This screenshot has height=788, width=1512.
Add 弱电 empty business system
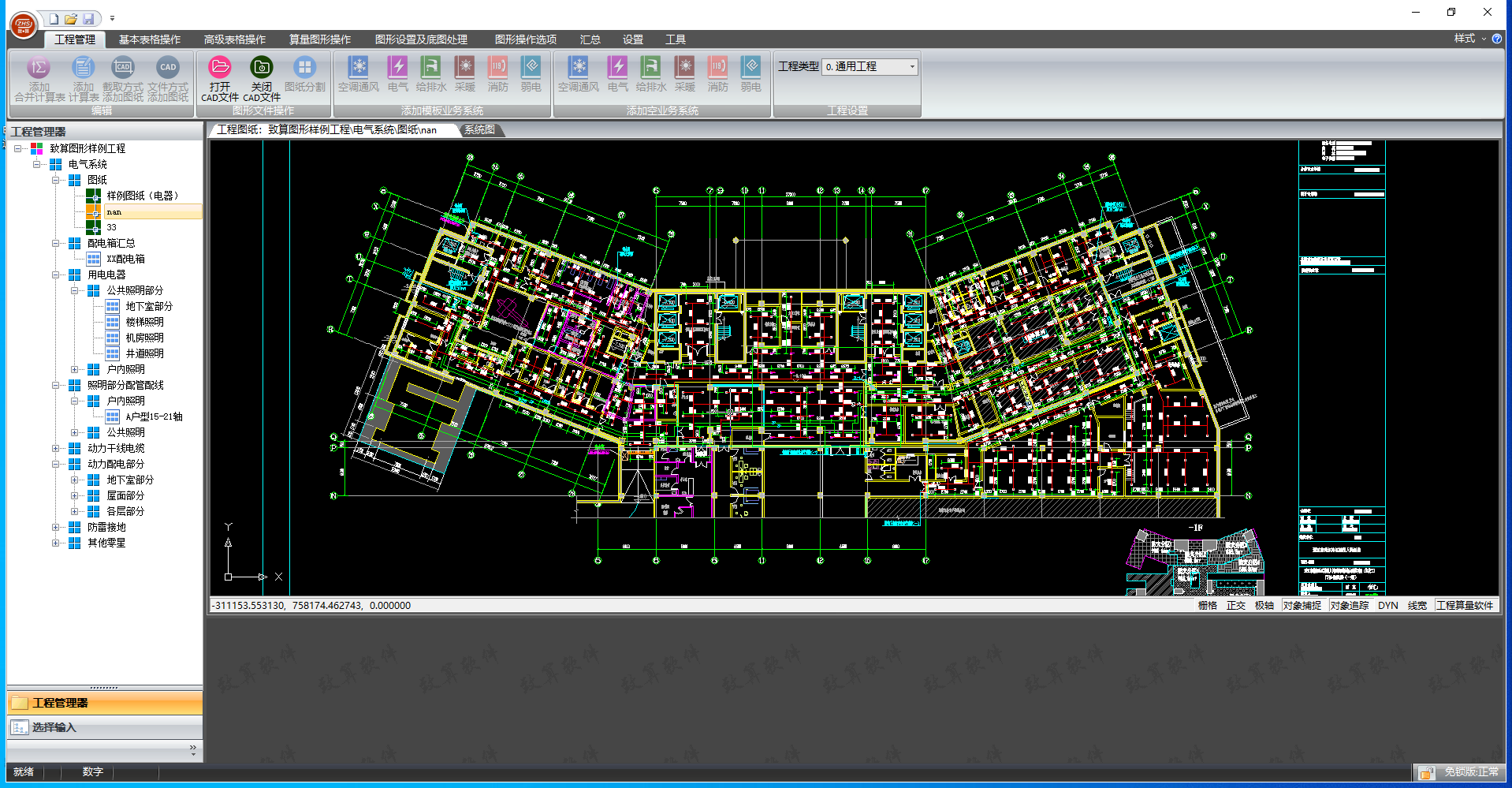751,73
